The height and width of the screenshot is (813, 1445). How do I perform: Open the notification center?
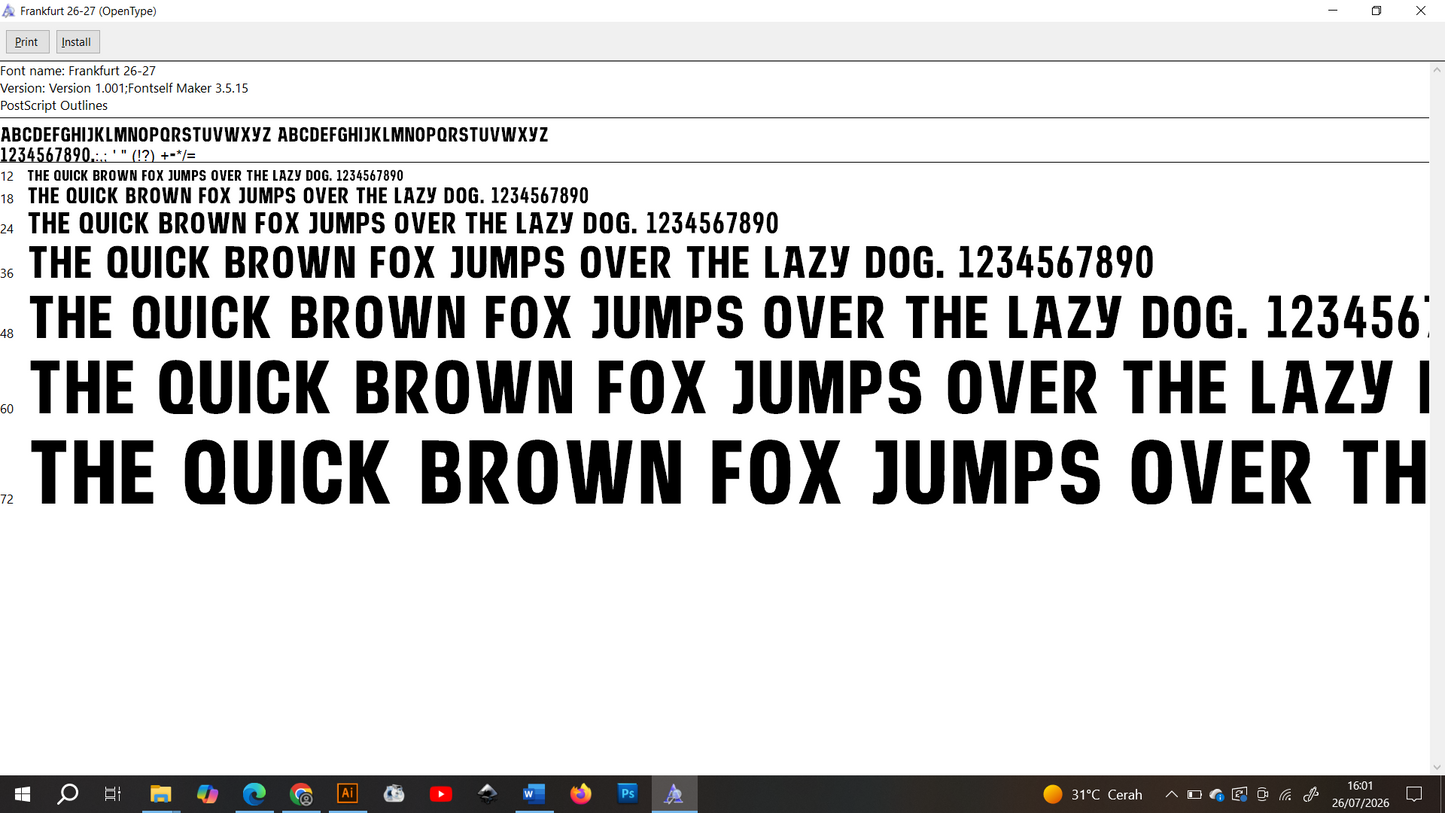1414,794
